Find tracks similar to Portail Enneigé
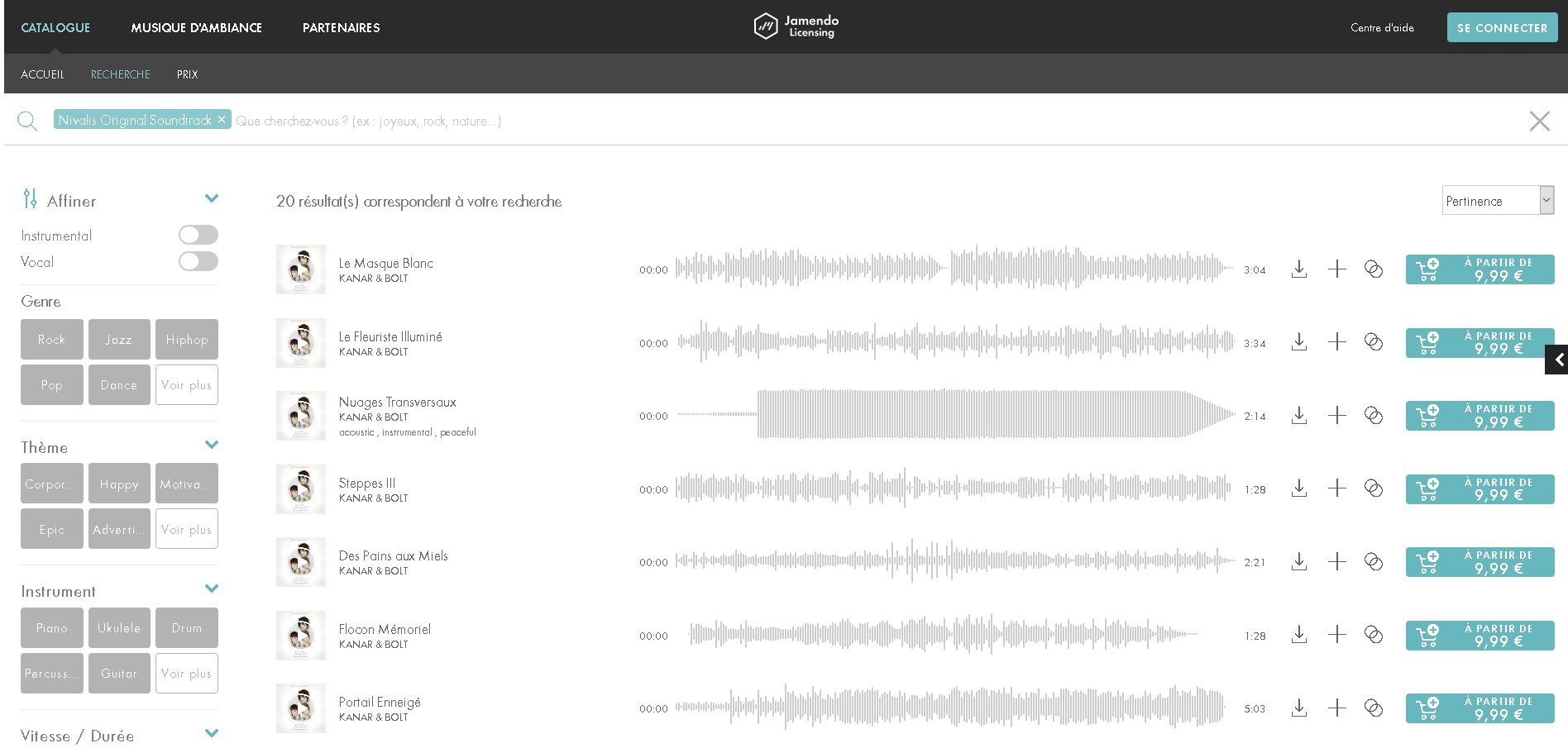 point(1374,708)
